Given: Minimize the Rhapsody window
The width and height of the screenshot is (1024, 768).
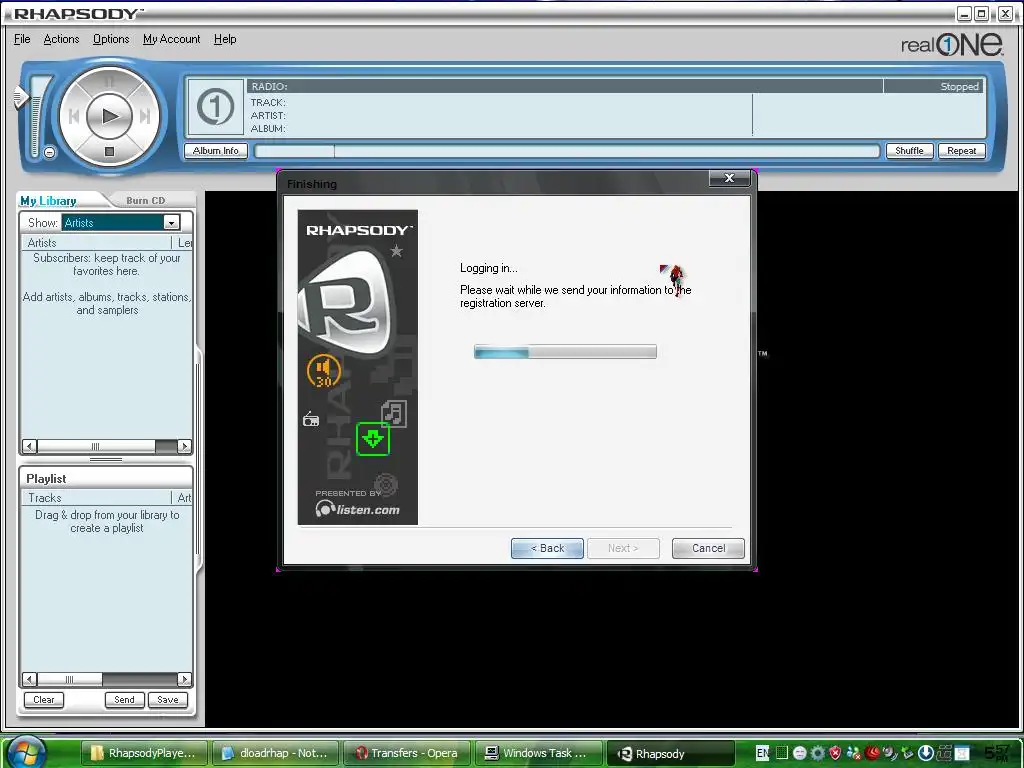Looking at the screenshot, I should pos(964,13).
